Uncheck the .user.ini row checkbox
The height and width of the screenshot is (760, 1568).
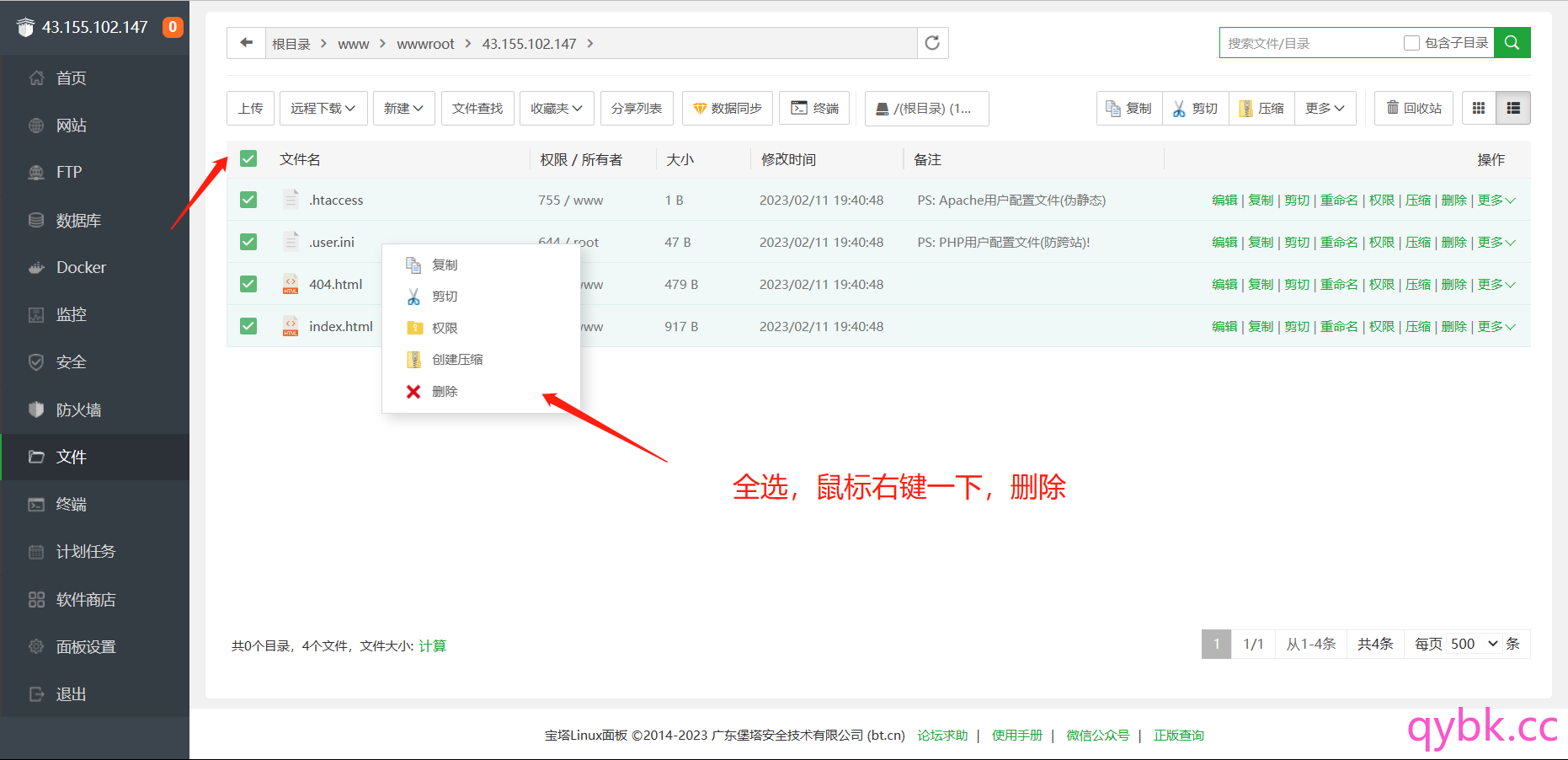tap(248, 242)
